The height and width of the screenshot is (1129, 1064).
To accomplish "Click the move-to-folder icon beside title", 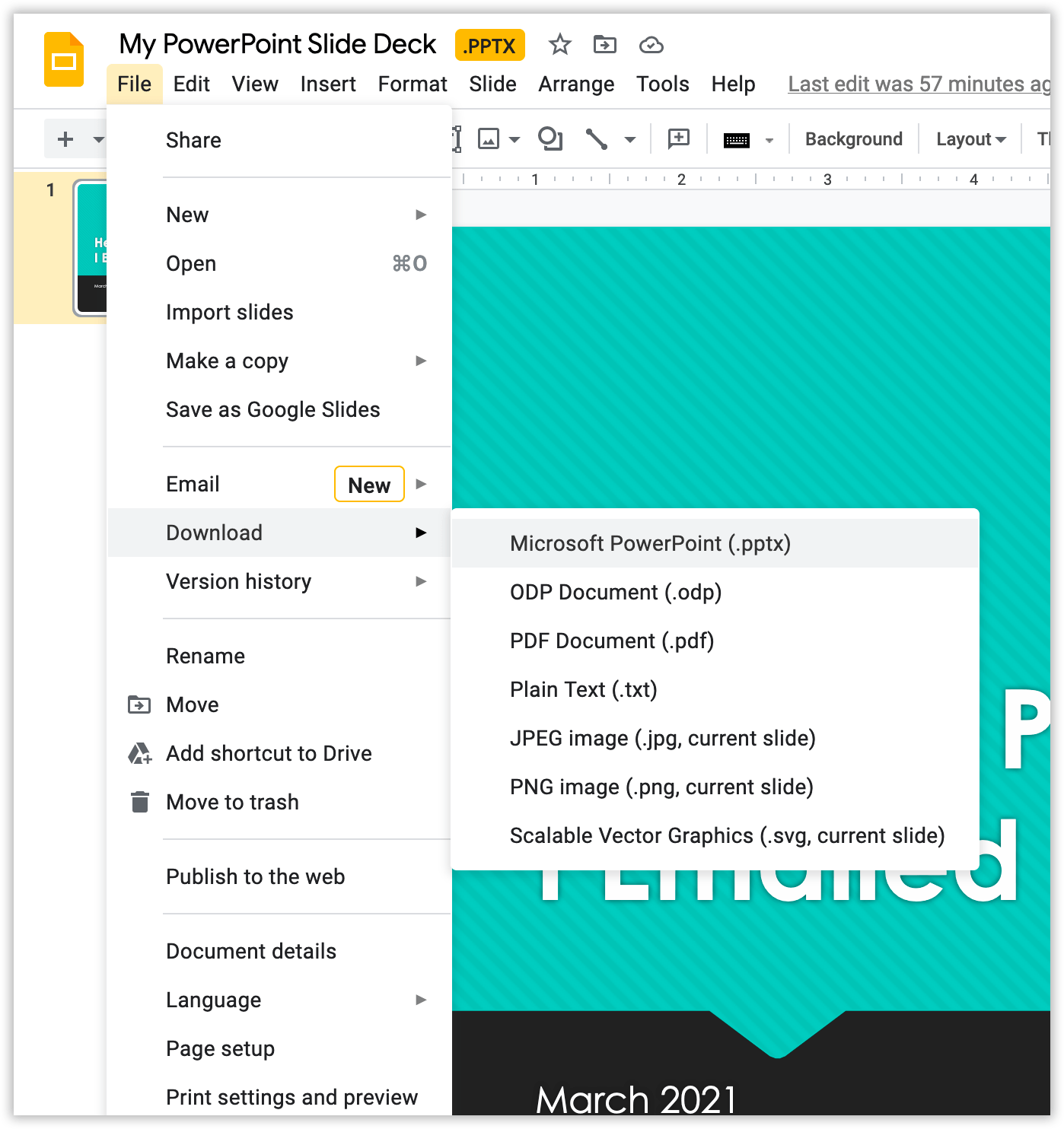I will click(x=605, y=45).
